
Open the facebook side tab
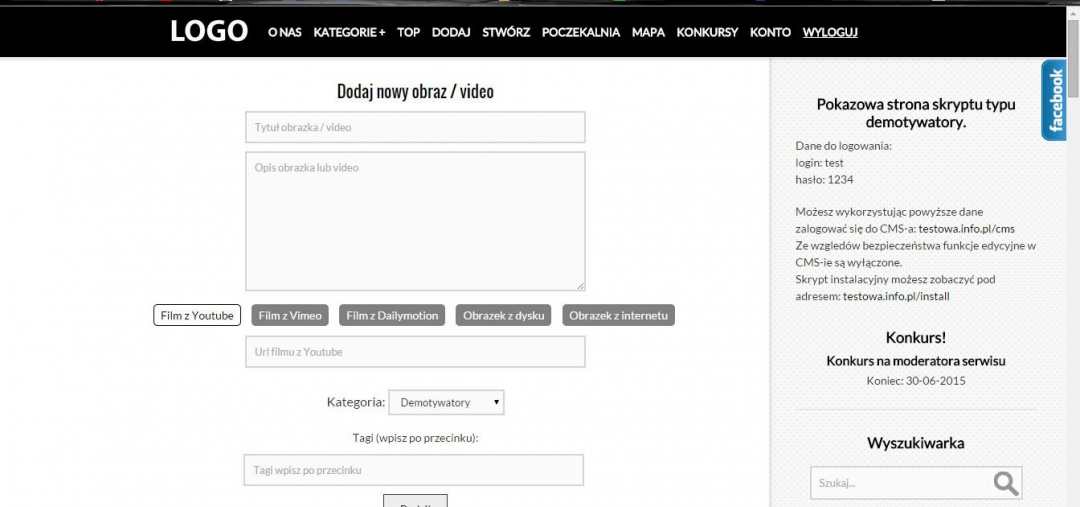click(x=1054, y=101)
